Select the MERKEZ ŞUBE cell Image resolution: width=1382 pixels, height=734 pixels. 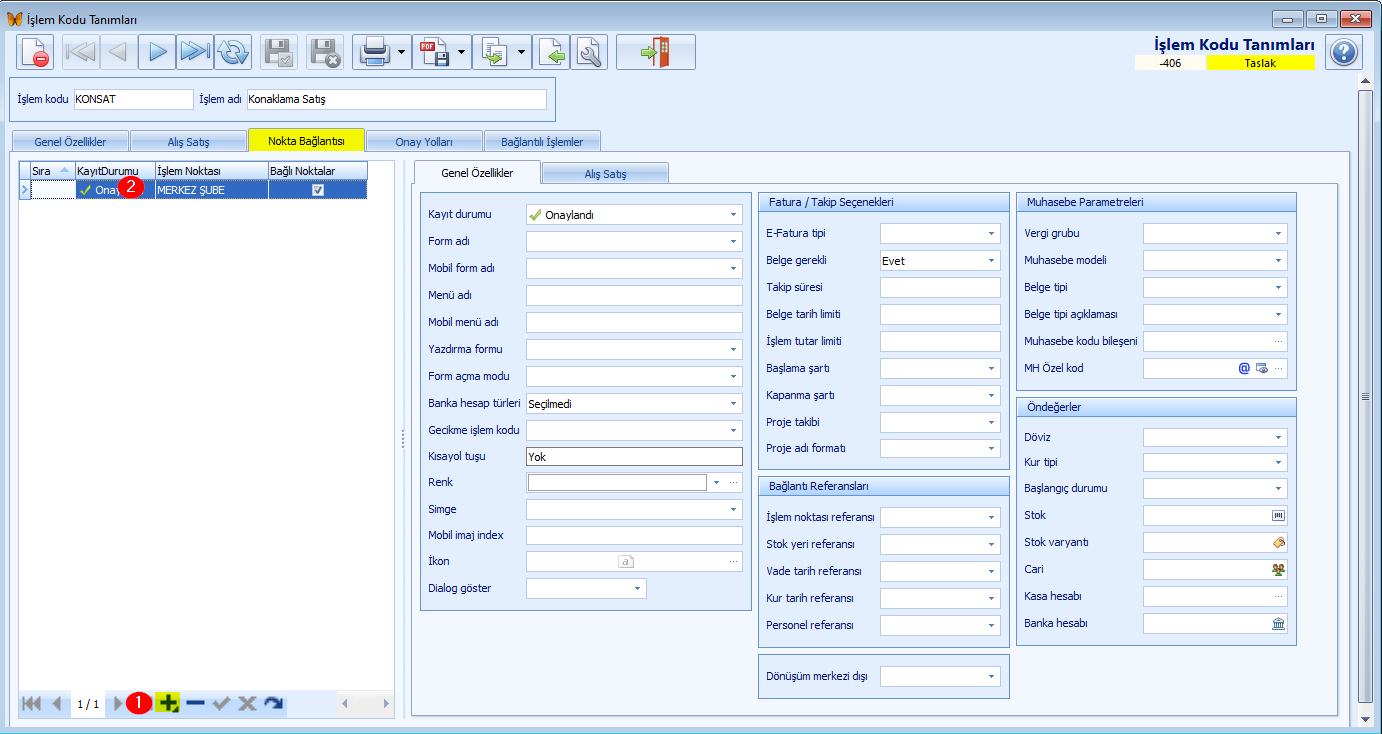(x=211, y=190)
